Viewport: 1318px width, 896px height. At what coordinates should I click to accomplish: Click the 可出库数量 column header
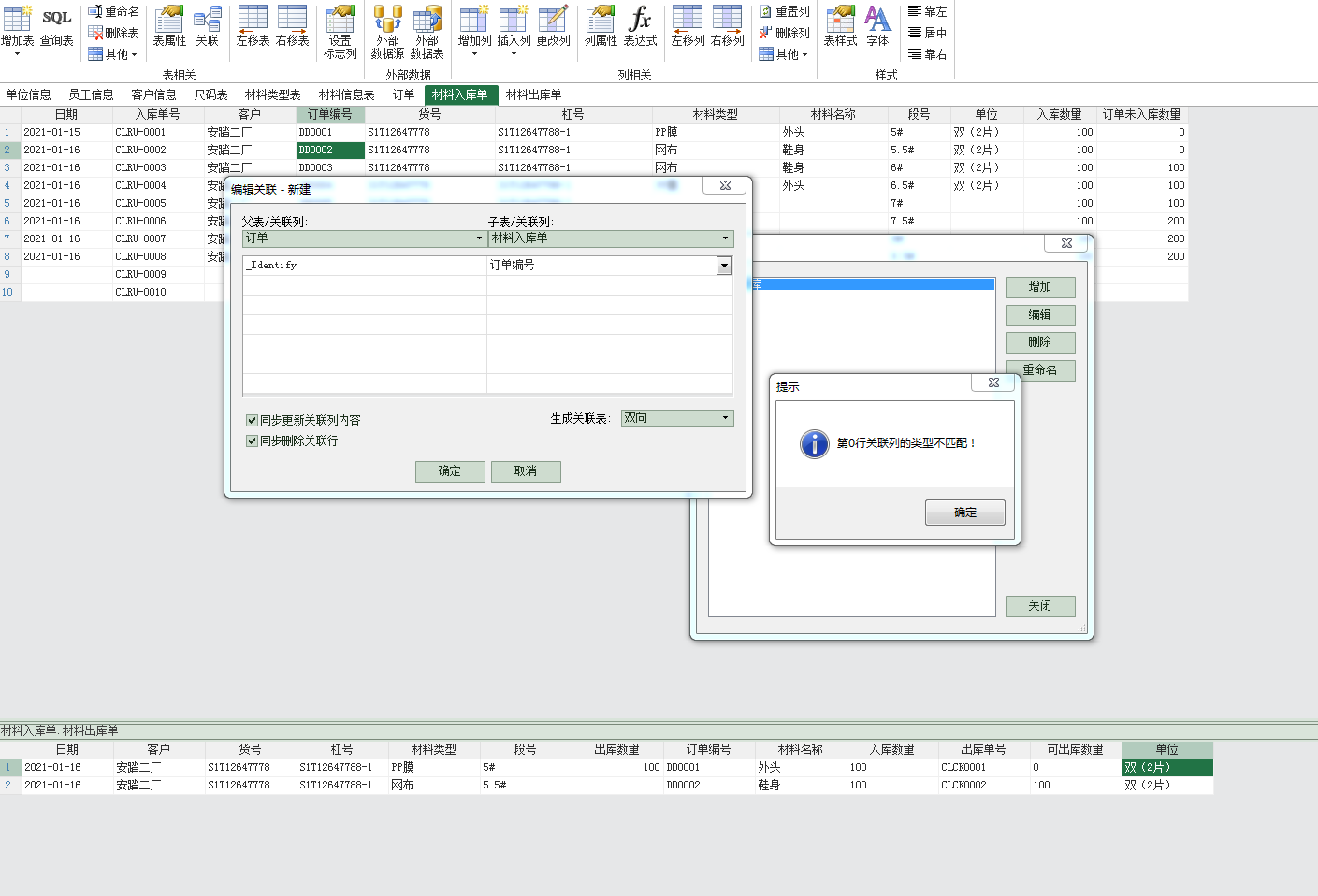coord(1076,749)
